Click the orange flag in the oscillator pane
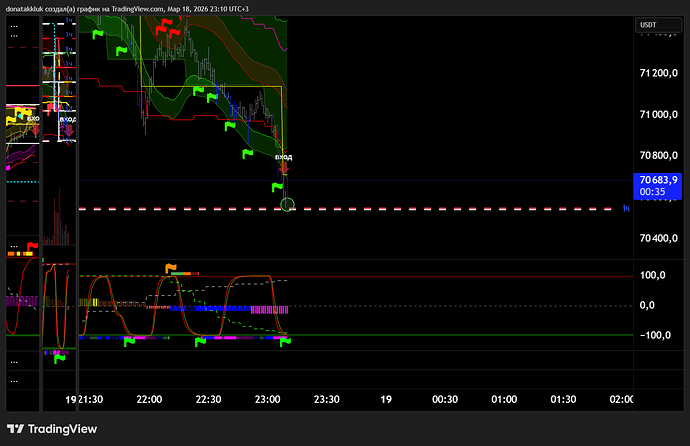The width and height of the screenshot is (690, 446). click(171, 268)
